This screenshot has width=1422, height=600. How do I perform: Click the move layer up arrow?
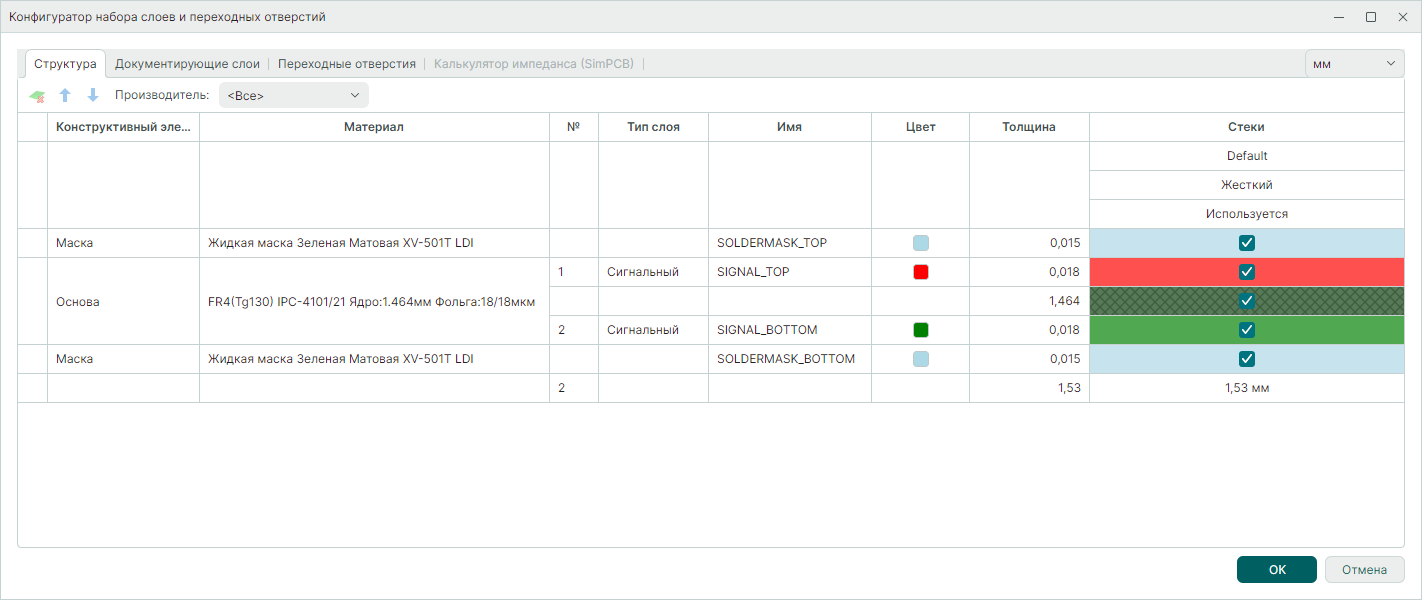65,96
